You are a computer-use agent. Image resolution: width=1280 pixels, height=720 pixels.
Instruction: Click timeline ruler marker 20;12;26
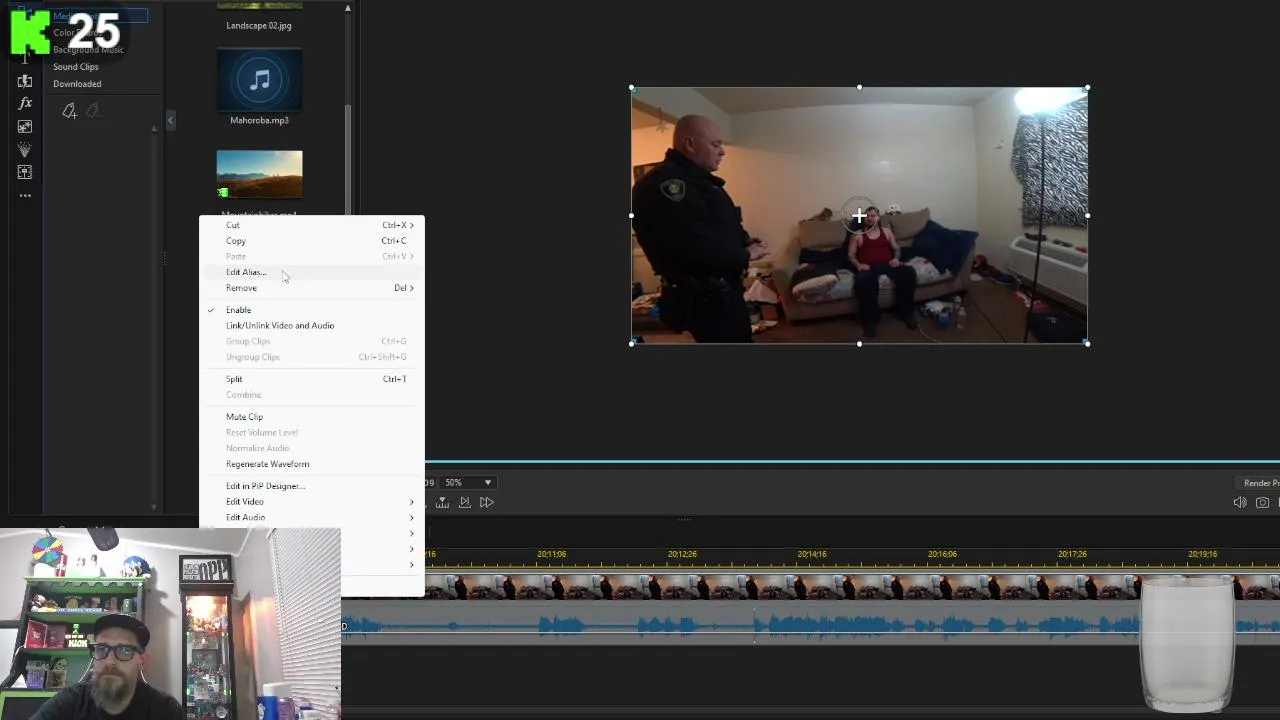pyautogui.click(x=682, y=554)
